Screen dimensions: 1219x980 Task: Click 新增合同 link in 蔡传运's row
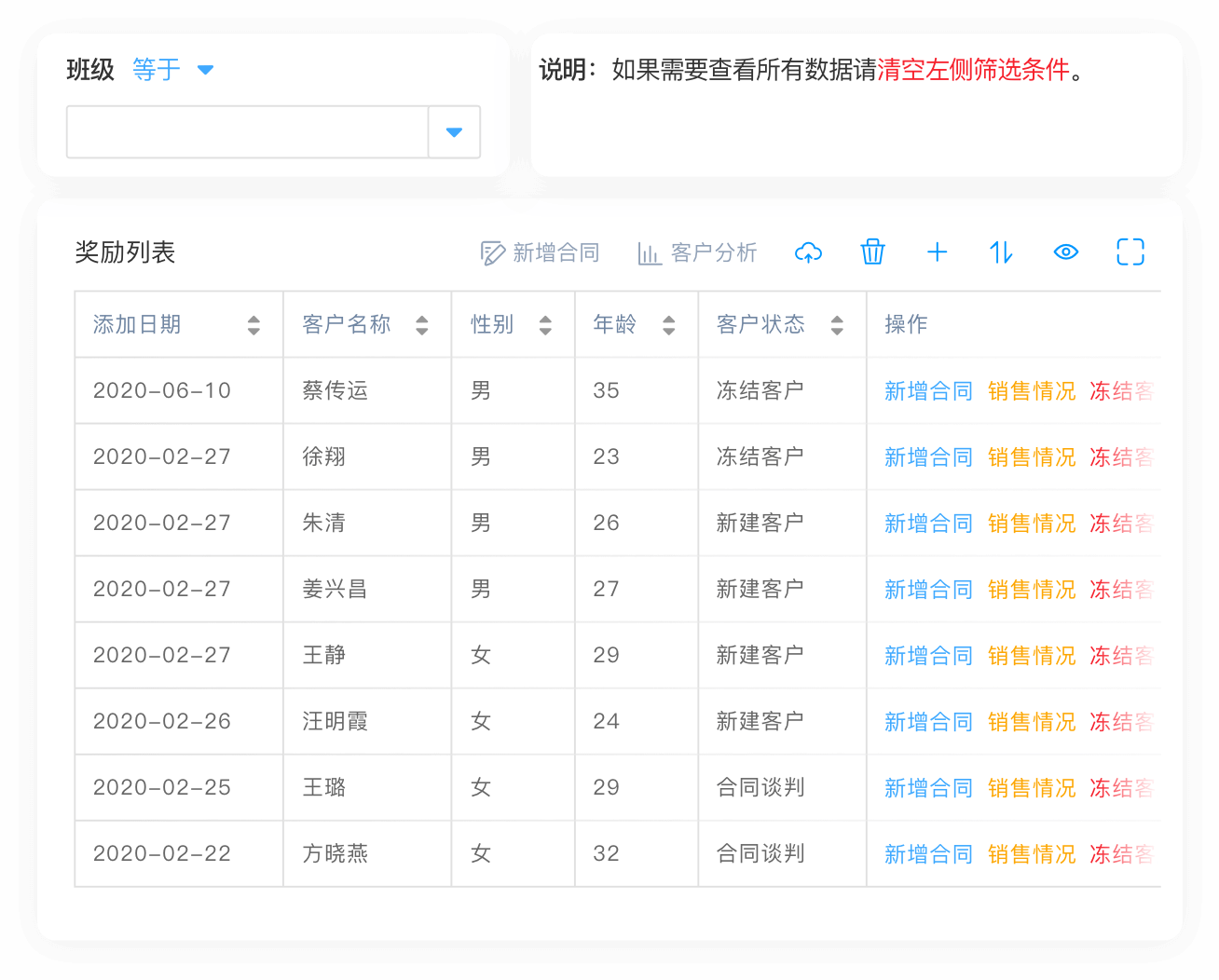click(927, 390)
